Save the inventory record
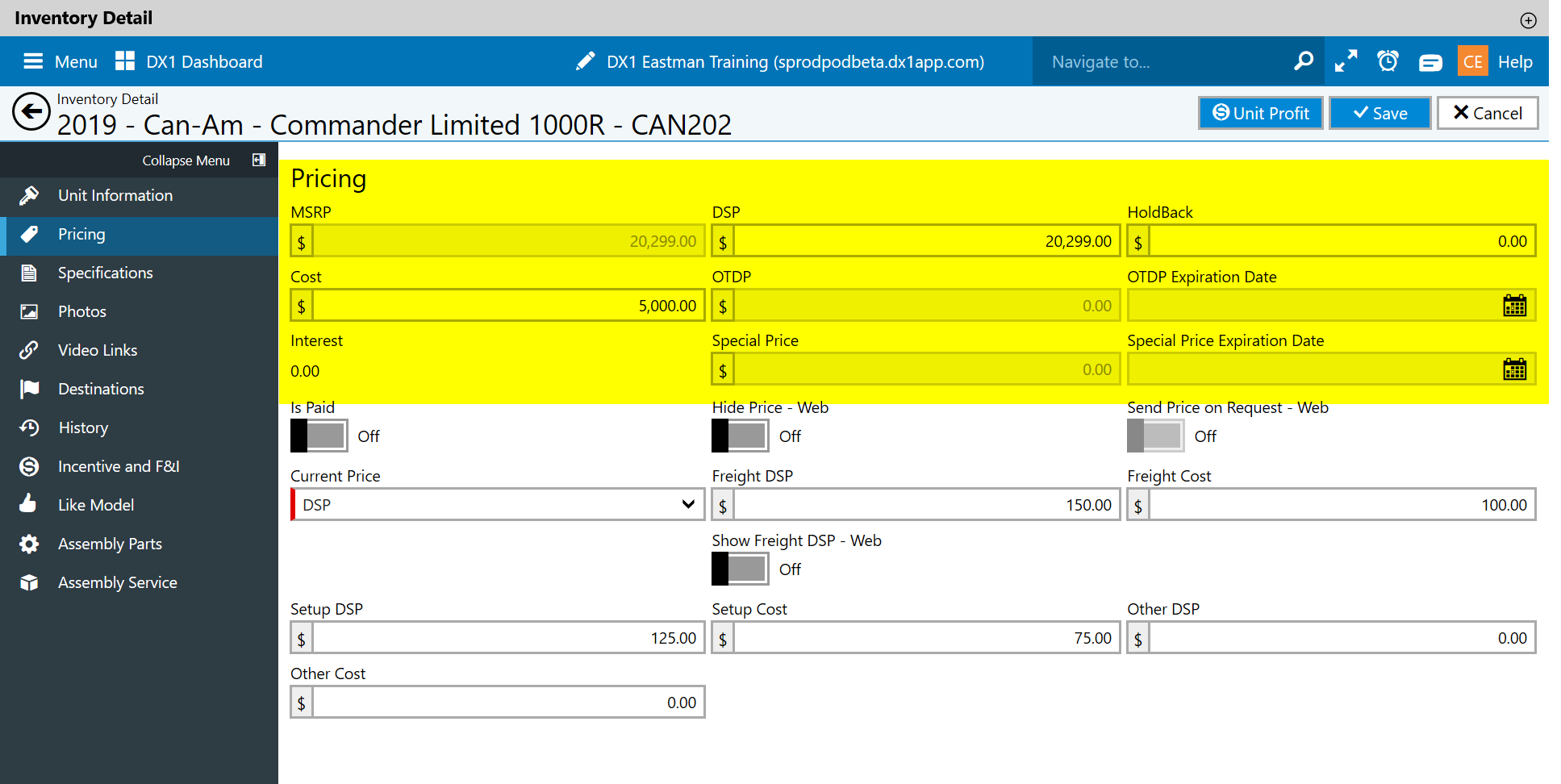The height and width of the screenshot is (784, 1561). pyautogui.click(x=1379, y=113)
